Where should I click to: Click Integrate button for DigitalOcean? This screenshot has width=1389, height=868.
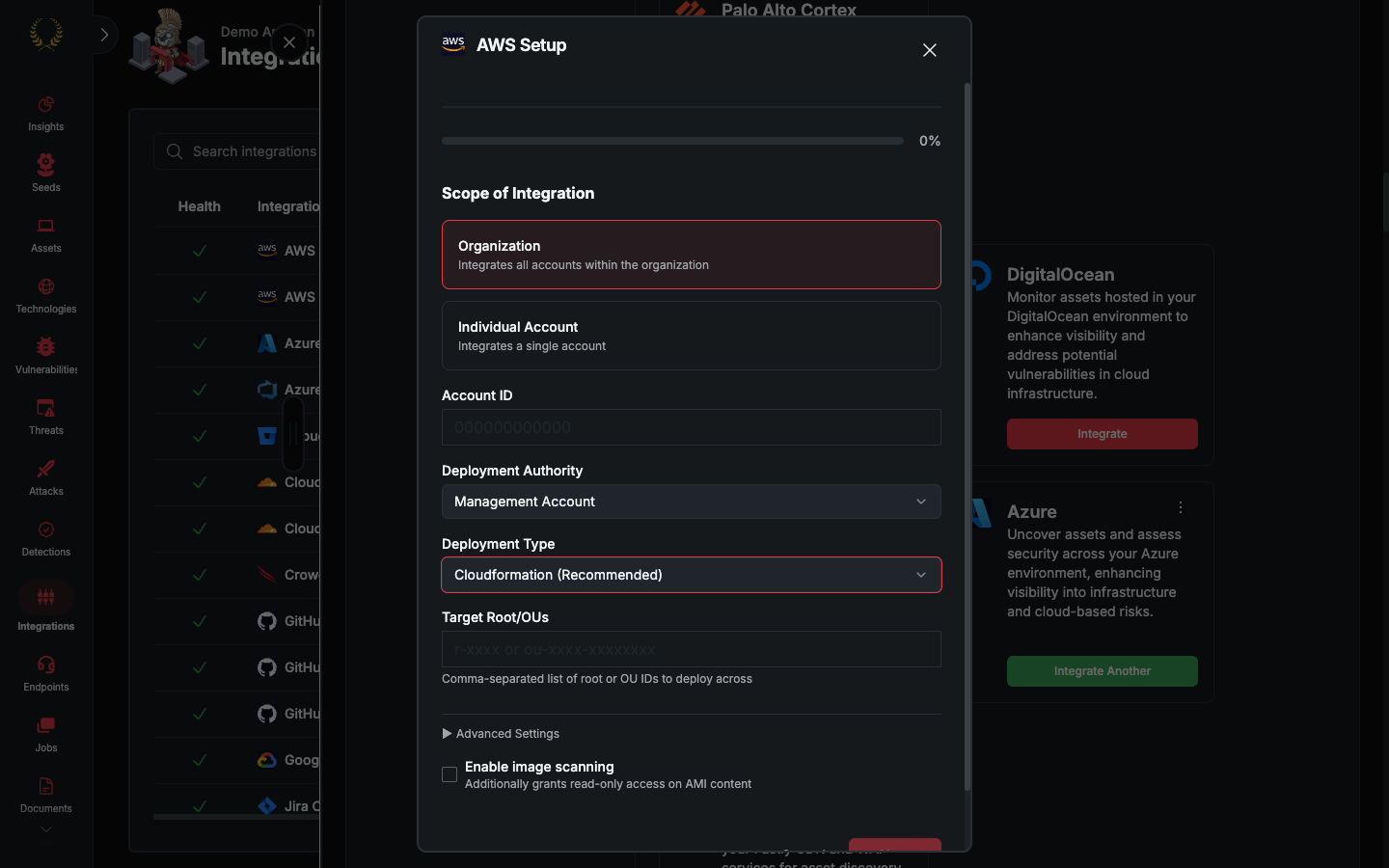(1103, 434)
